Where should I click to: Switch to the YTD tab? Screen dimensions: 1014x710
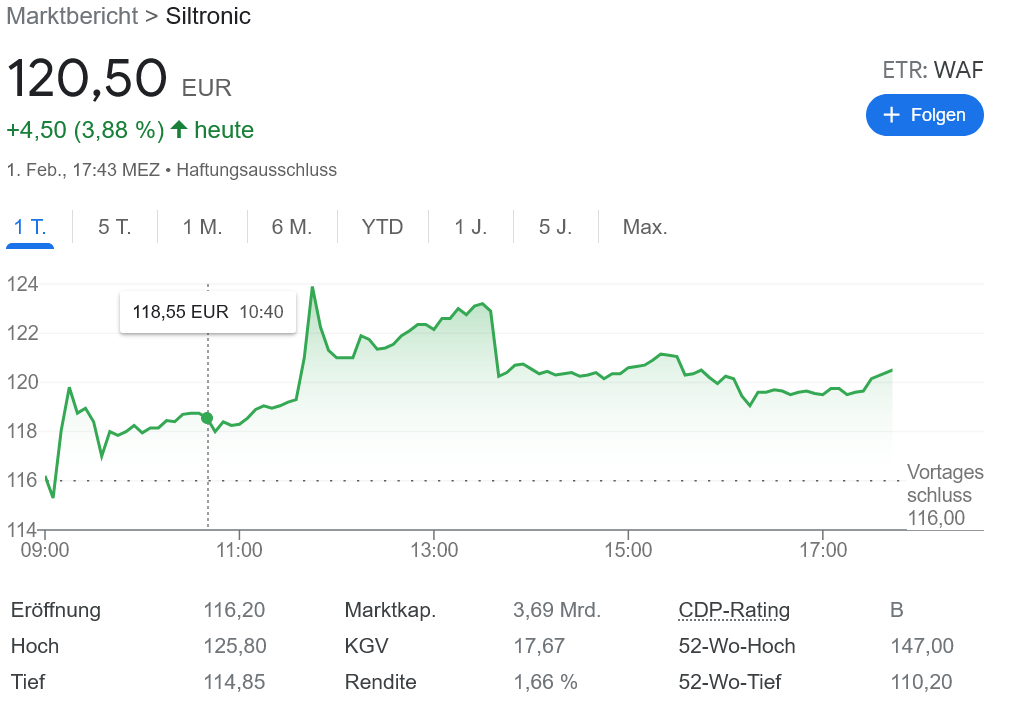tap(382, 227)
